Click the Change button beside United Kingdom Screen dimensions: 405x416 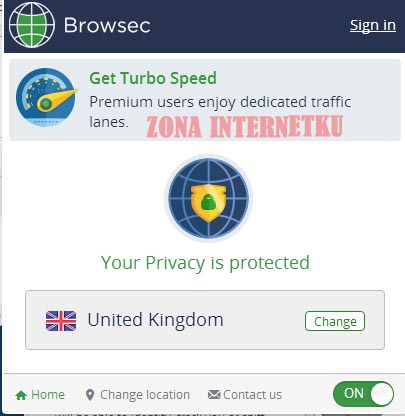point(335,321)
